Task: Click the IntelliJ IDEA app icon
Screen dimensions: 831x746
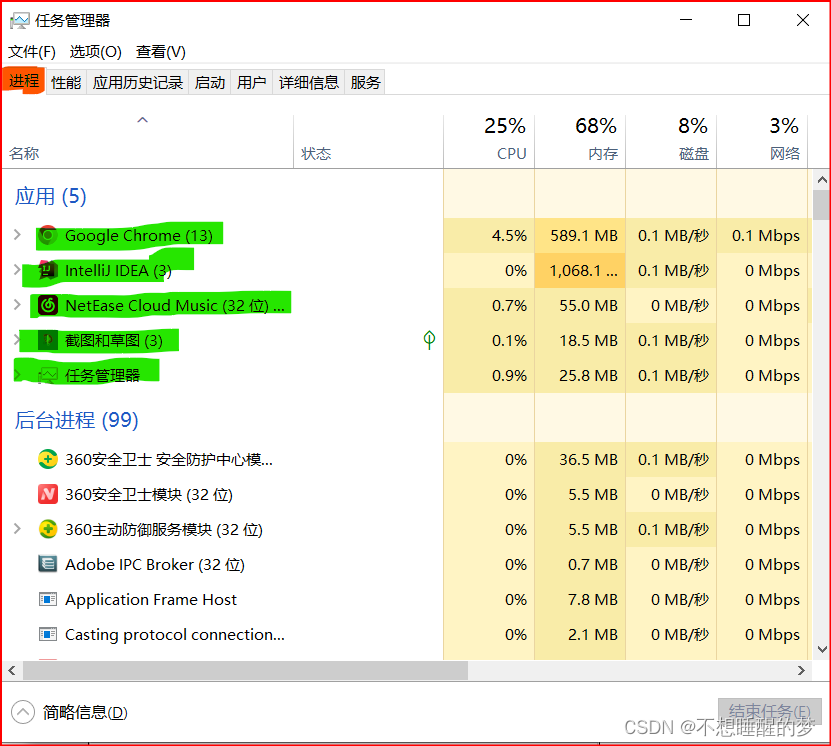Action: 48,270
